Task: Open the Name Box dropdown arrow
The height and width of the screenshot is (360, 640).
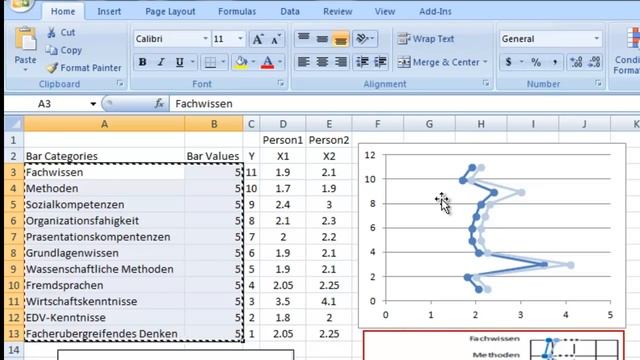Action: coord(93,104)
